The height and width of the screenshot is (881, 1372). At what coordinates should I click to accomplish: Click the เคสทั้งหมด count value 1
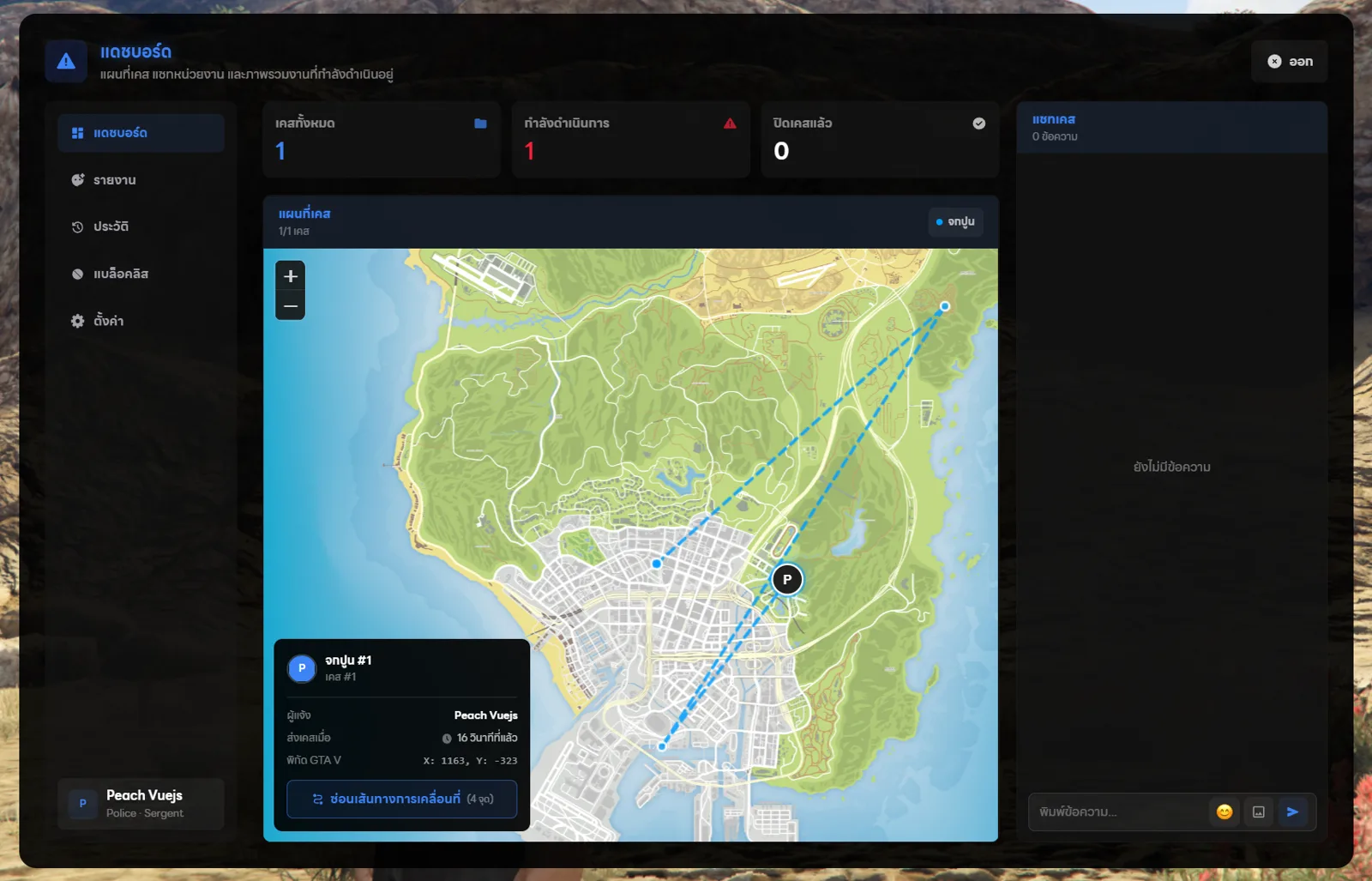pos(280,151)
